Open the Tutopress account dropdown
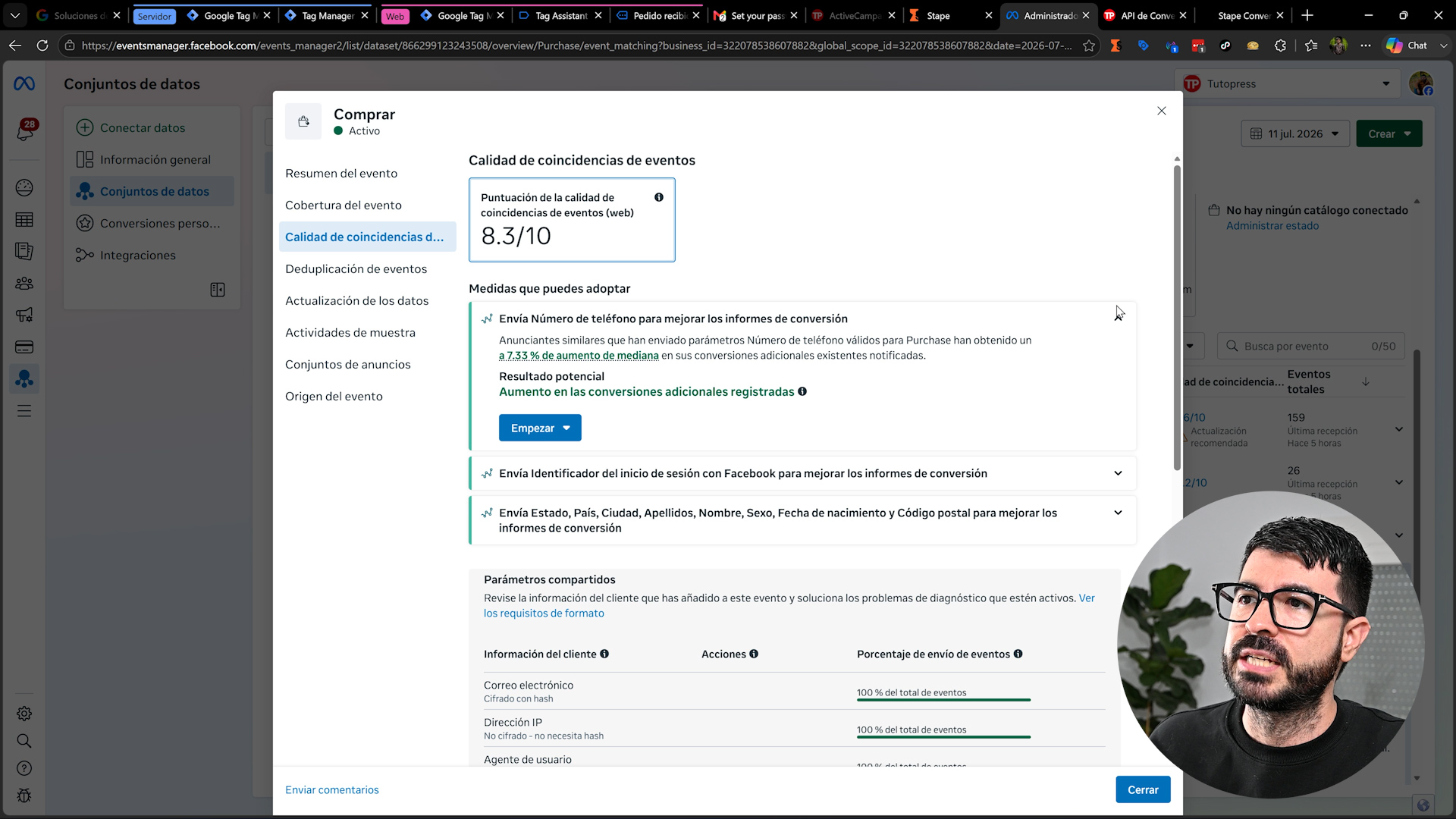The height and width of the screenshot is (819, 1456). (1288, 84)
